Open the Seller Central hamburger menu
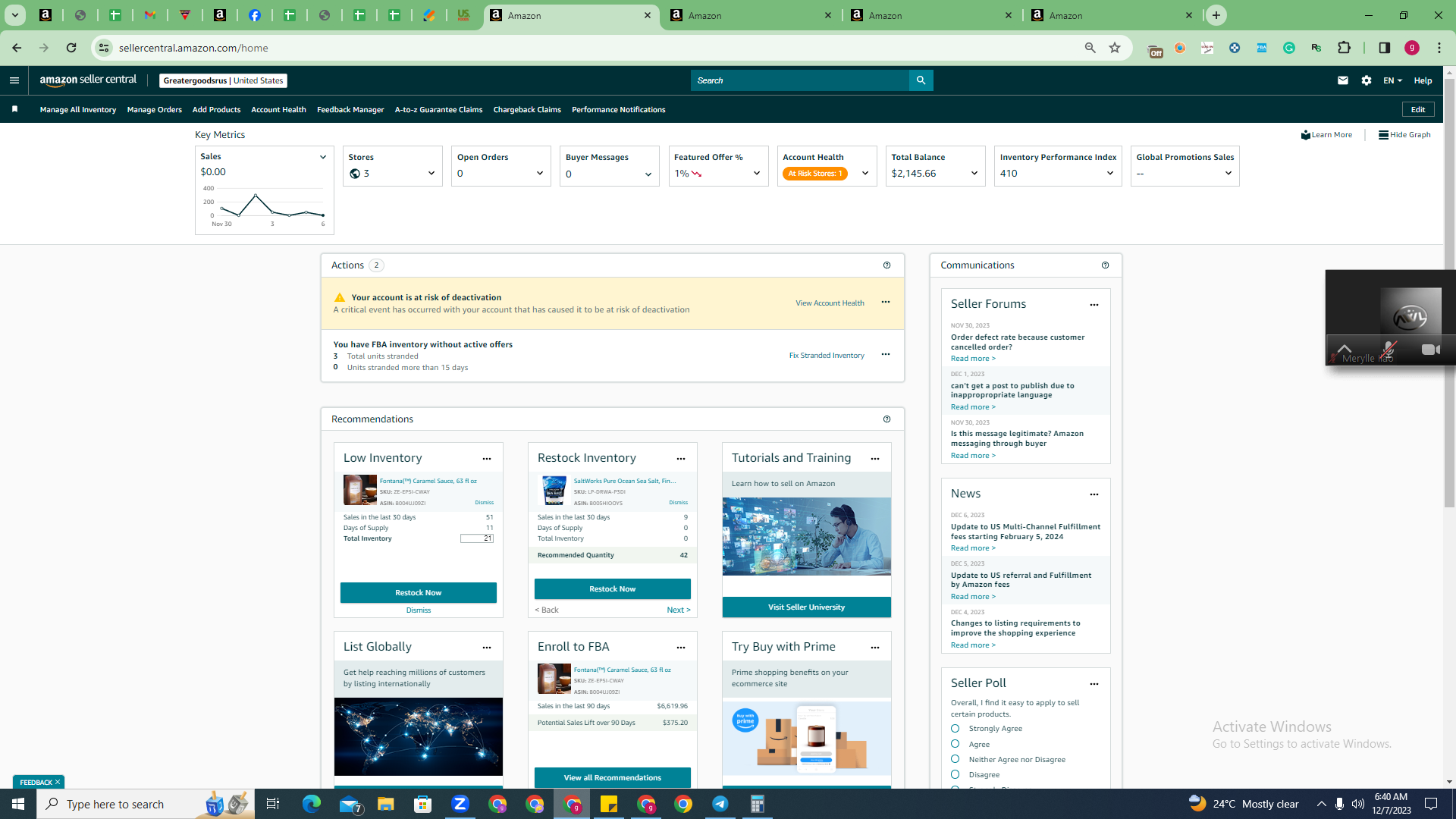This screenshot has height=819, width=1456. coord(14,80)
